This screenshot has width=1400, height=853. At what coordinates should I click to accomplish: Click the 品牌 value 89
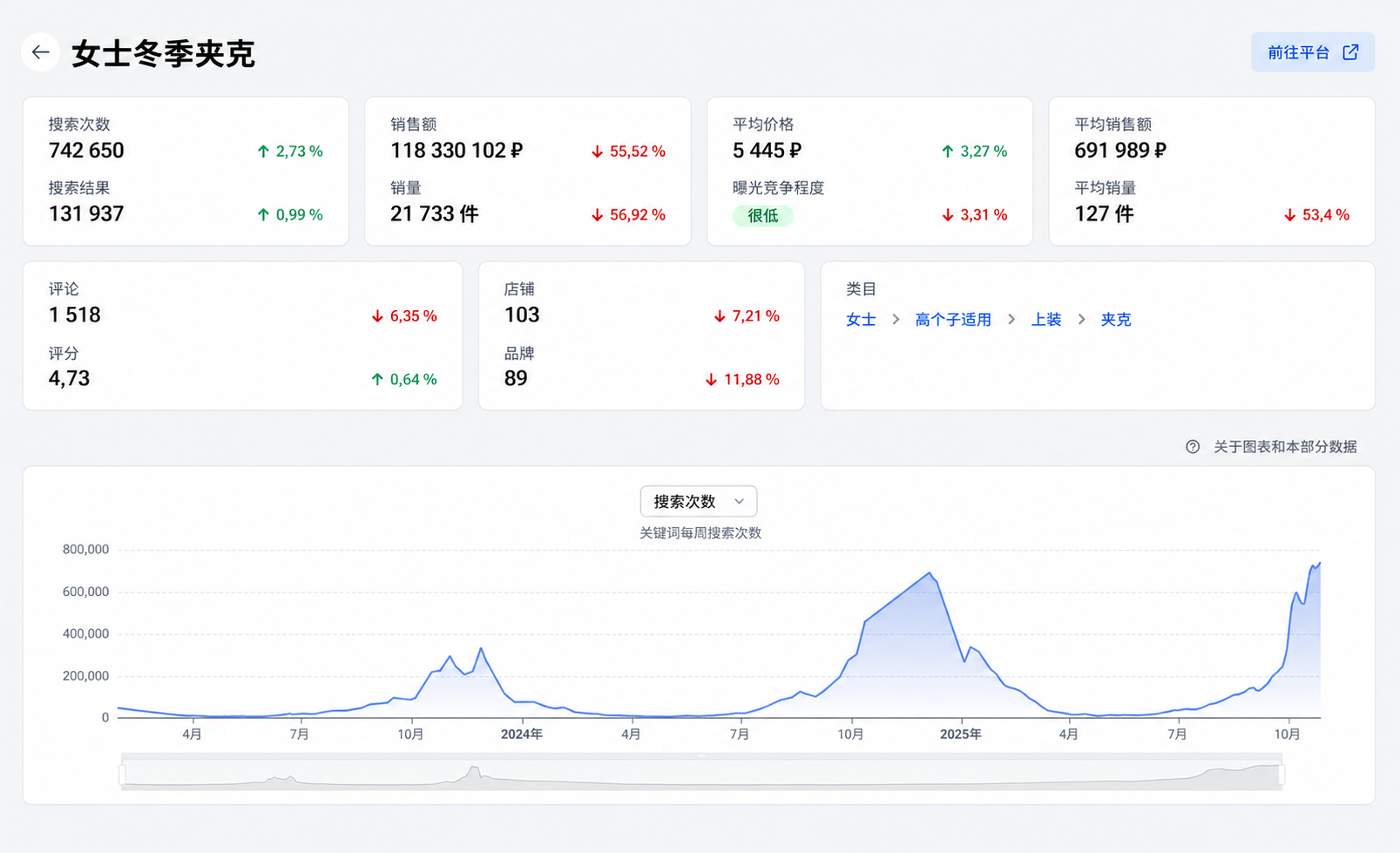[516, 379]
